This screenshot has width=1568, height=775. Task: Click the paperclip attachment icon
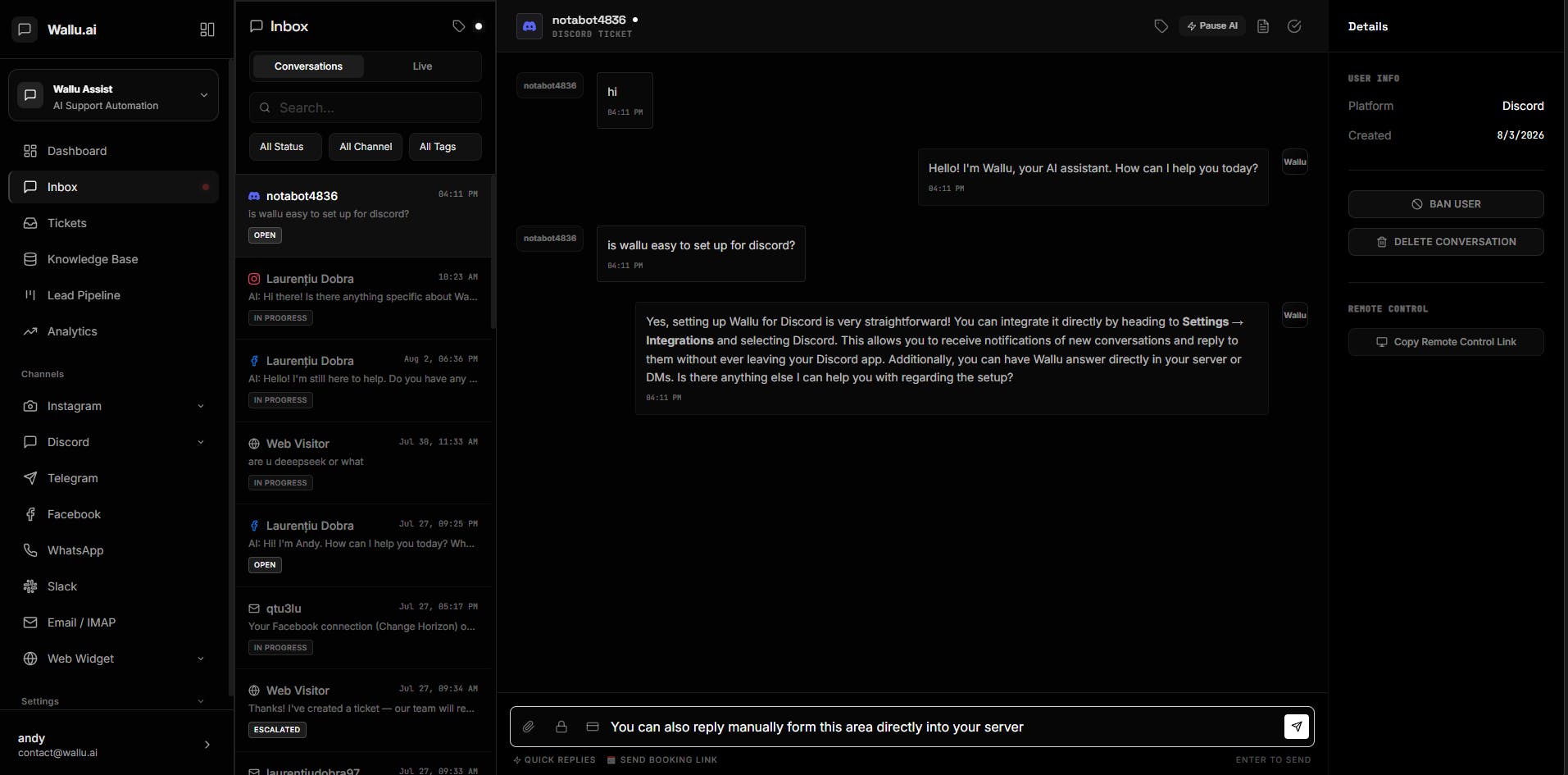pos(529,727)
